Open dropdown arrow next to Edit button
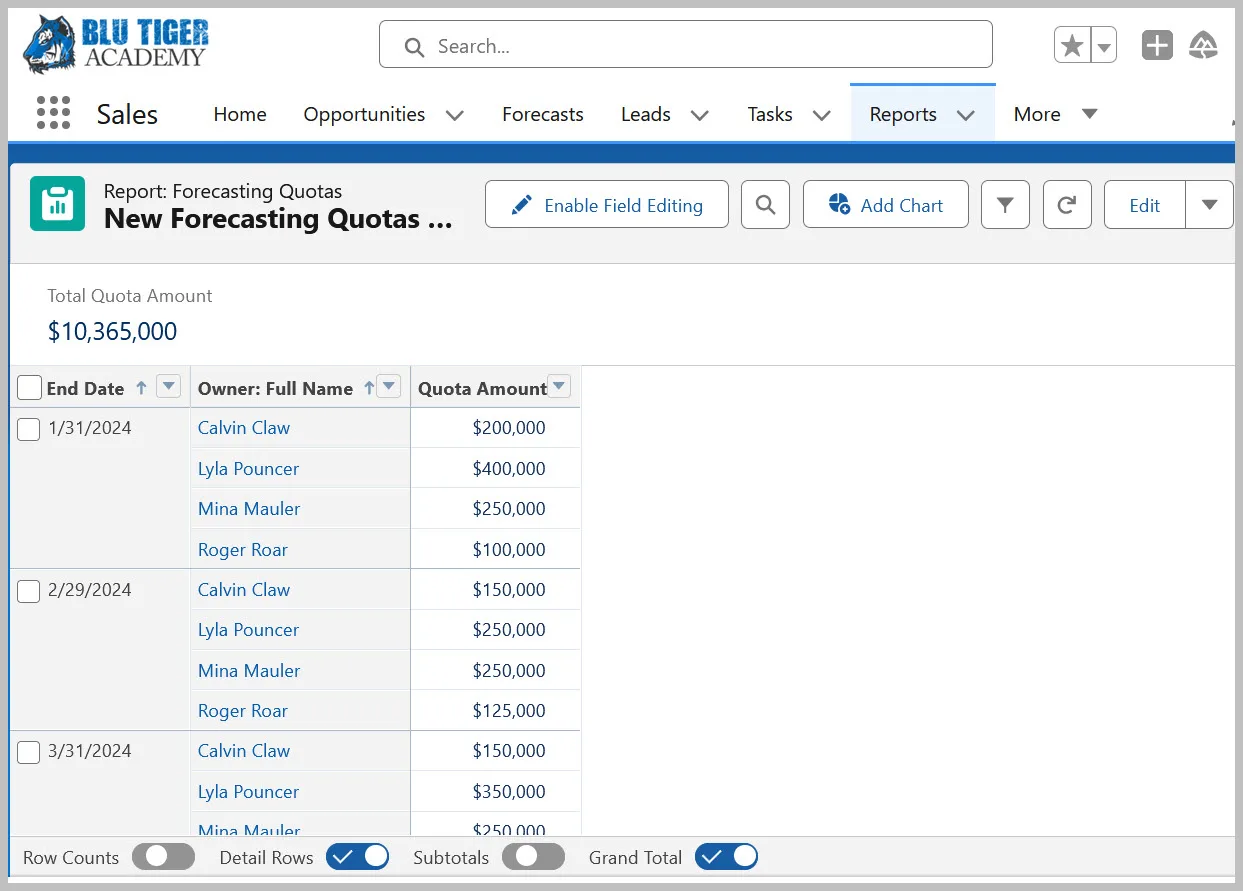The height and width of the screenshot is (891, 1243). coord(1209,205)
